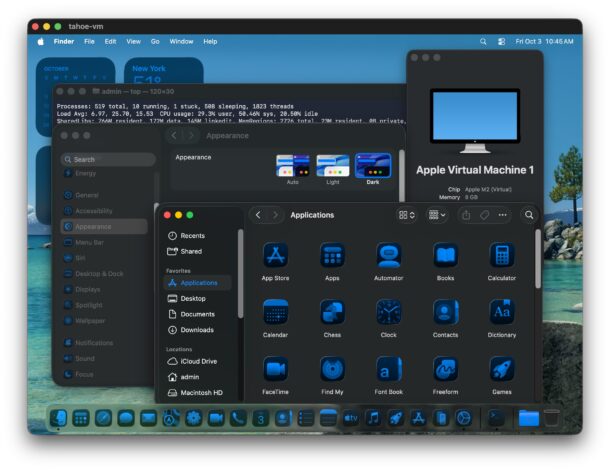Open the Finder menu in menu bar
Viewport: 610px width, 471px height.
coord(64,42)
